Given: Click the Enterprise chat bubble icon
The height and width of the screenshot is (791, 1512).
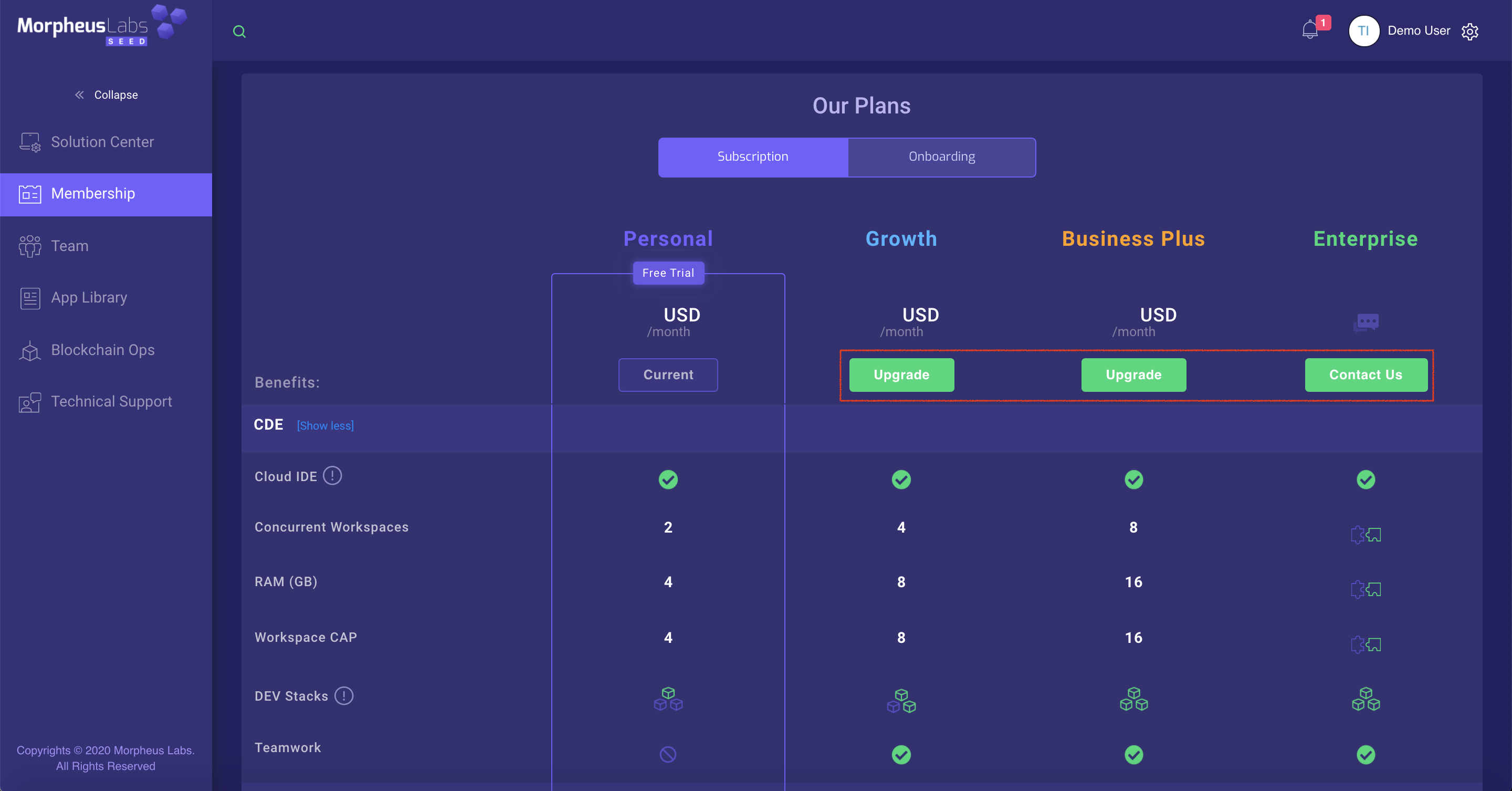Looking at the screenshot, I should 1366,322.
